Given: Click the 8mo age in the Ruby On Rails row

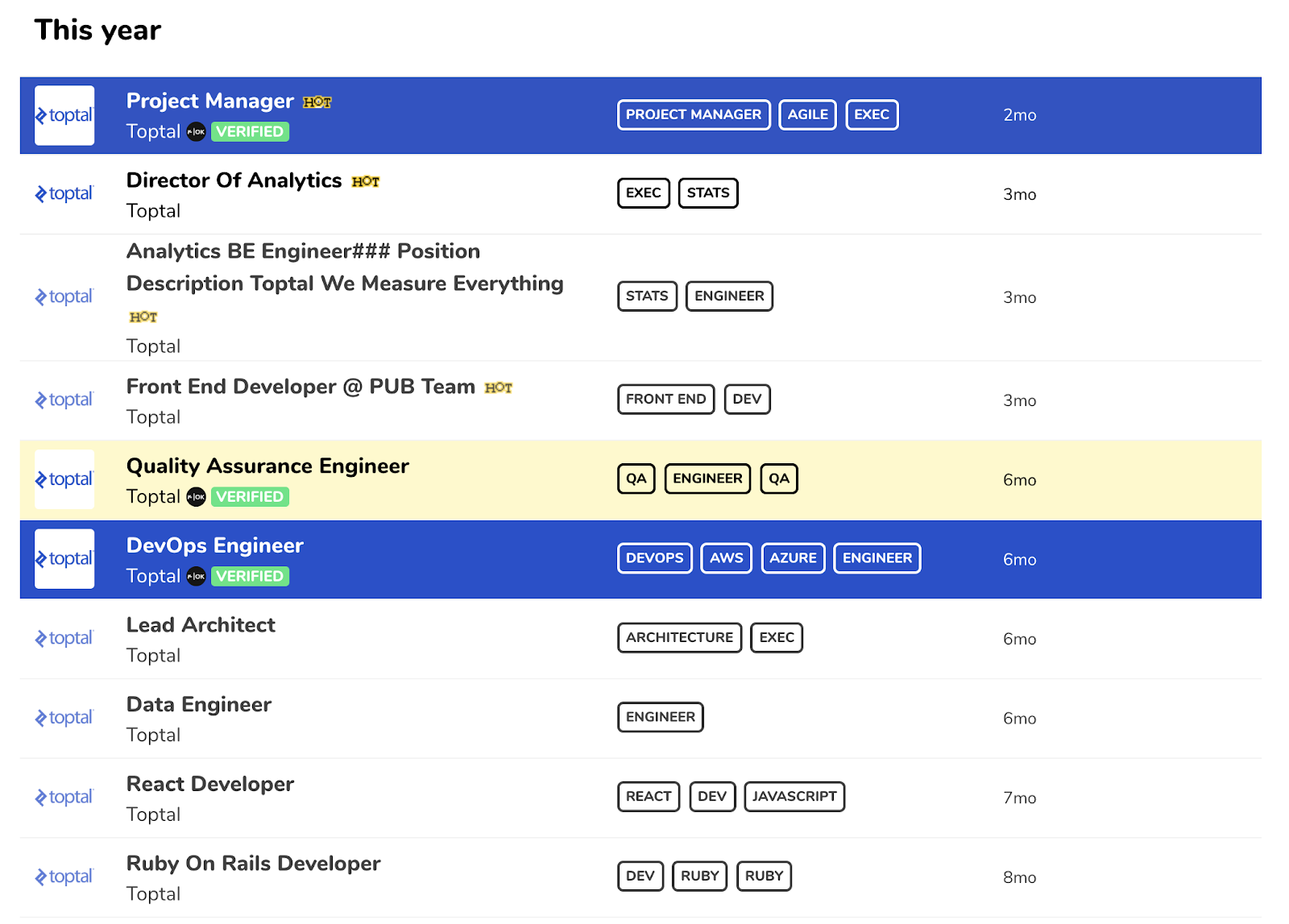Looking at the screenshot, I should (x=1020, y=878).
